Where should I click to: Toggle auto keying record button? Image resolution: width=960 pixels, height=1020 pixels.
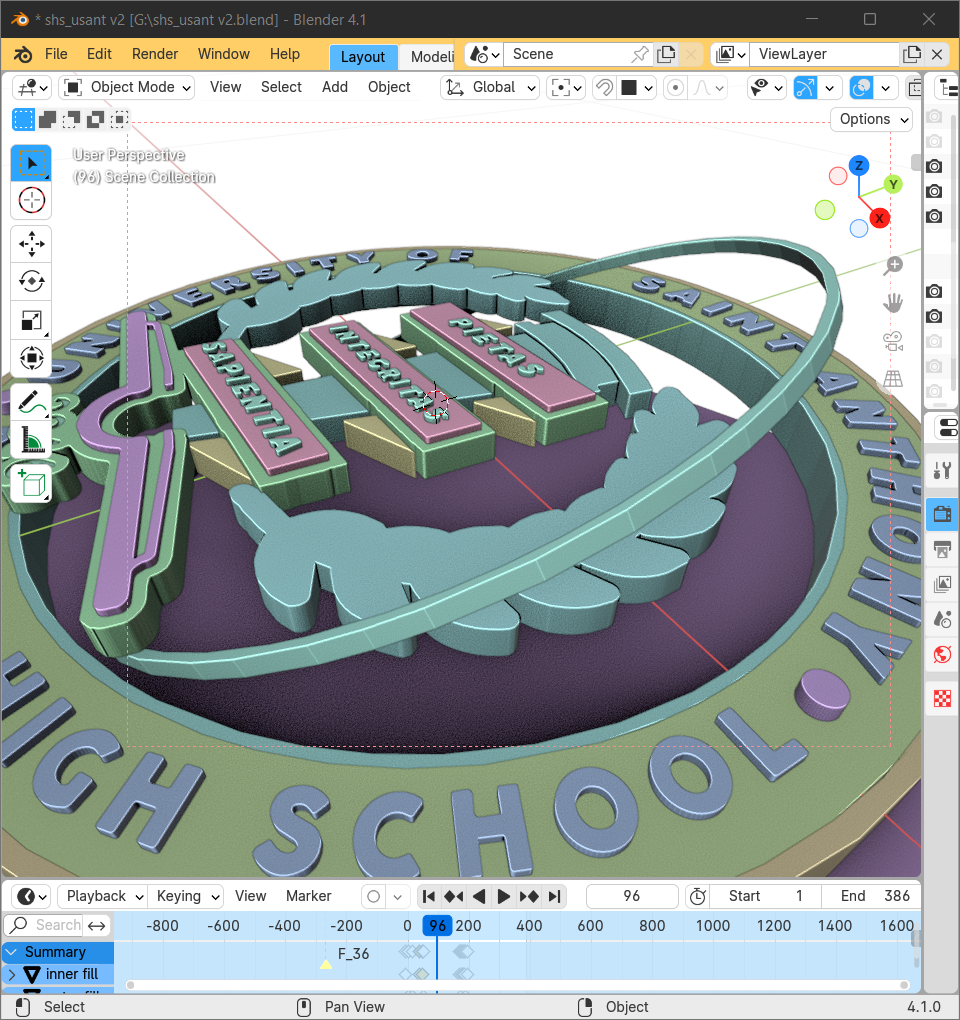373,896
